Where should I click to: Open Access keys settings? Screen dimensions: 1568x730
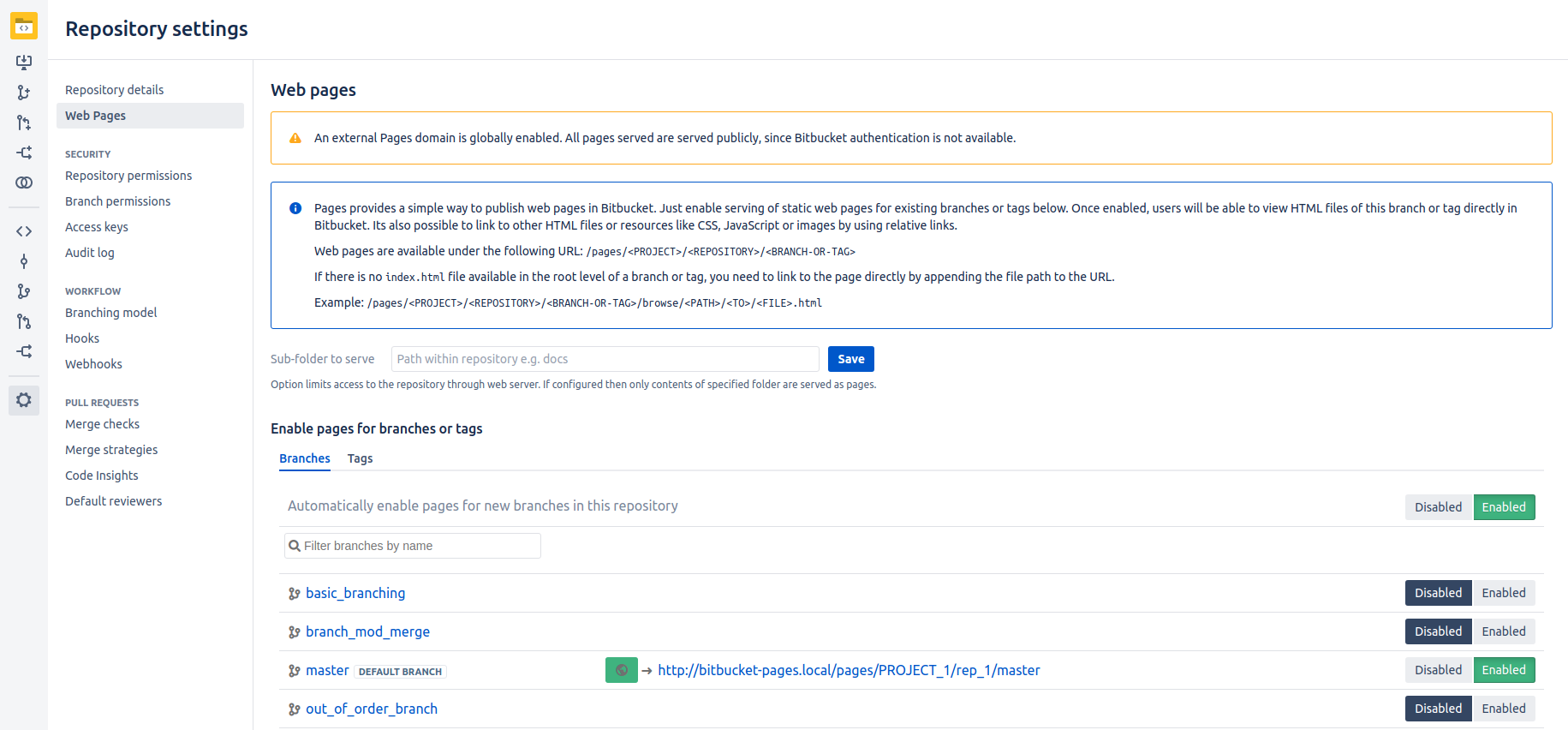coord(97,227)
